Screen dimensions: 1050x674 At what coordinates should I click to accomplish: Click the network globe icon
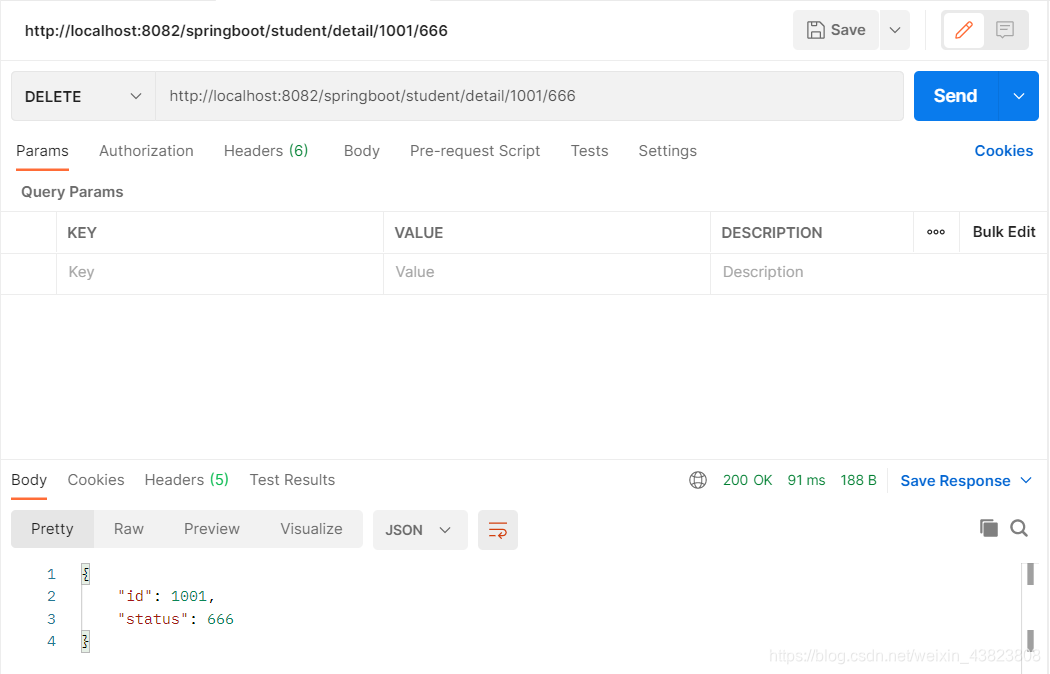[698, 481]
